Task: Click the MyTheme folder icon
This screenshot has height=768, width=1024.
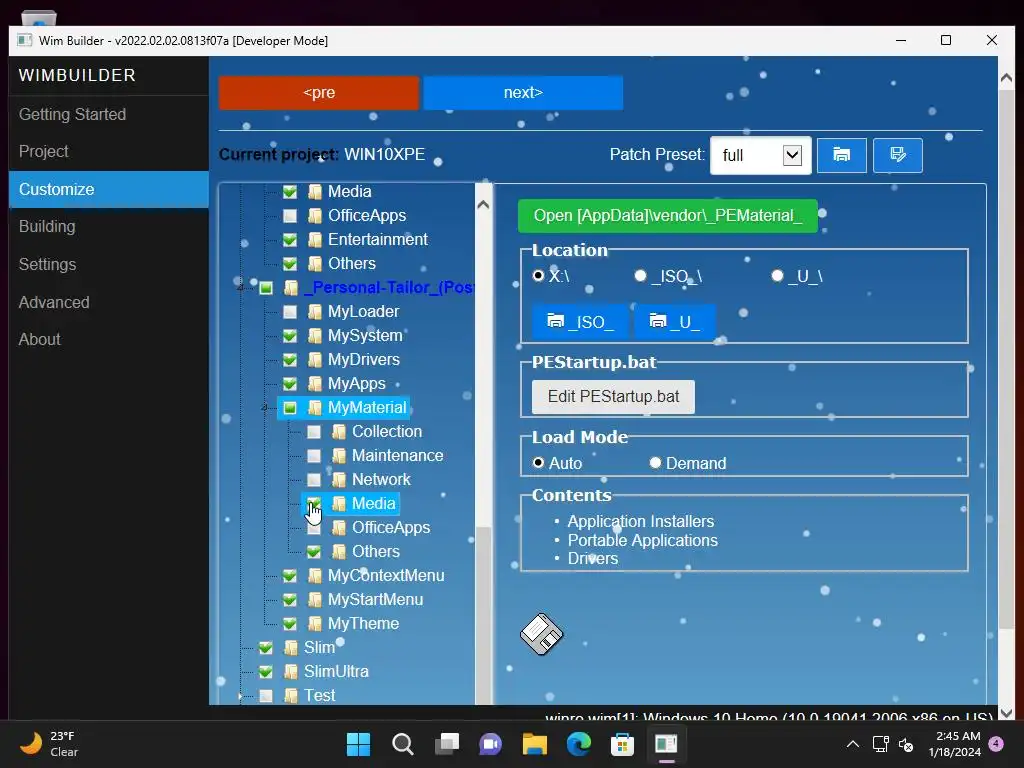Action: pos(315,624)
